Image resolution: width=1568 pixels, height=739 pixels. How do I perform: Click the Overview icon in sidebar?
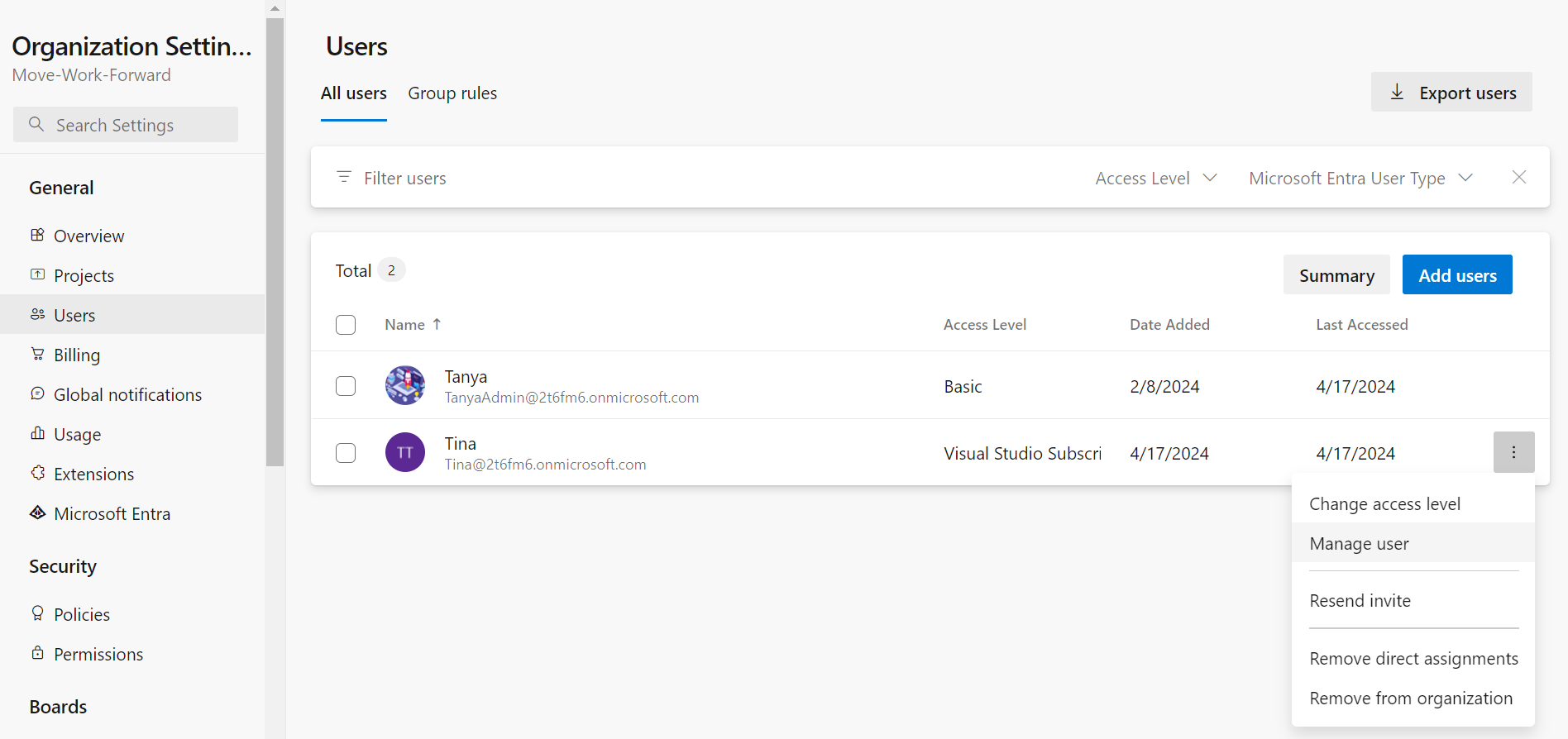tap(37, 235)
